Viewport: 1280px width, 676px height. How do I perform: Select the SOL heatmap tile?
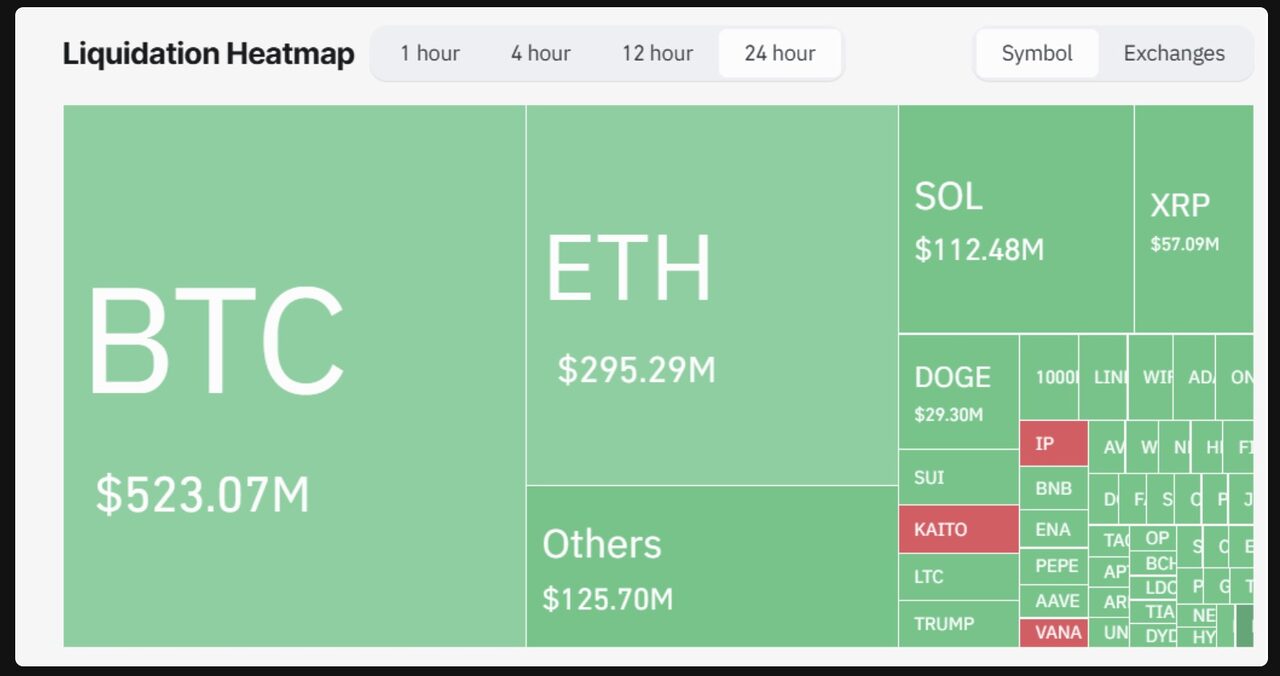1015,219
